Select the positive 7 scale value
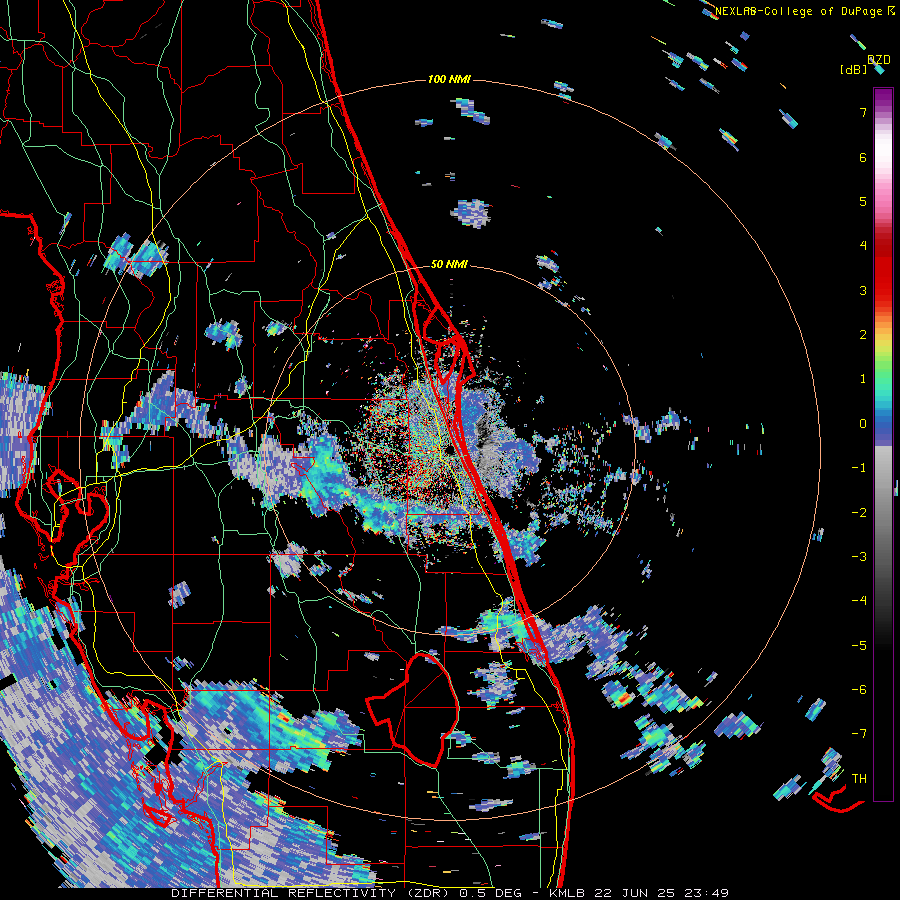 pos(863,112)
